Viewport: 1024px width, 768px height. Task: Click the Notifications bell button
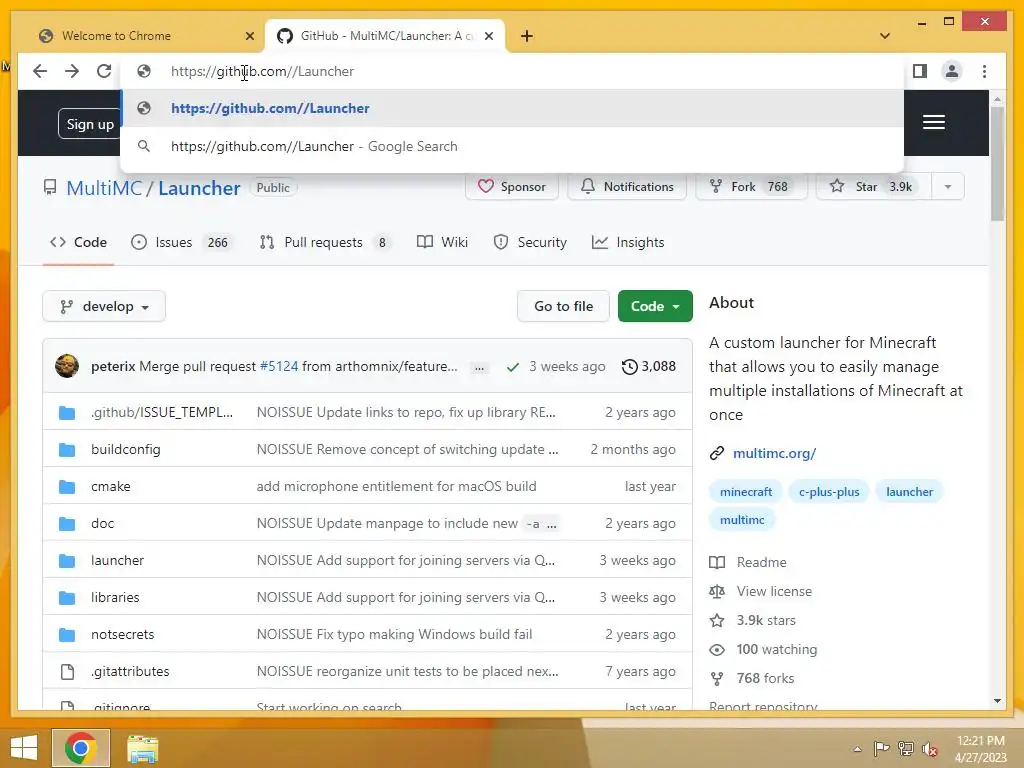tap(627, 187)
